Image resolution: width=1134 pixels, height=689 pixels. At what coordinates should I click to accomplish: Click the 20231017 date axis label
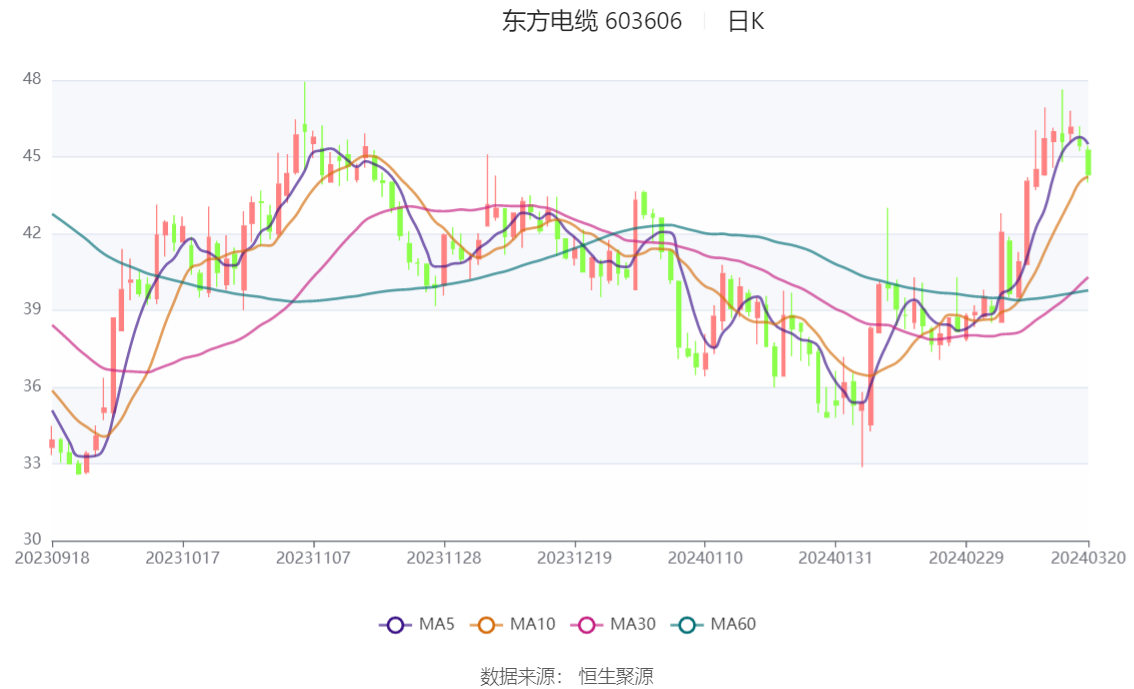(x=182, y=558)
